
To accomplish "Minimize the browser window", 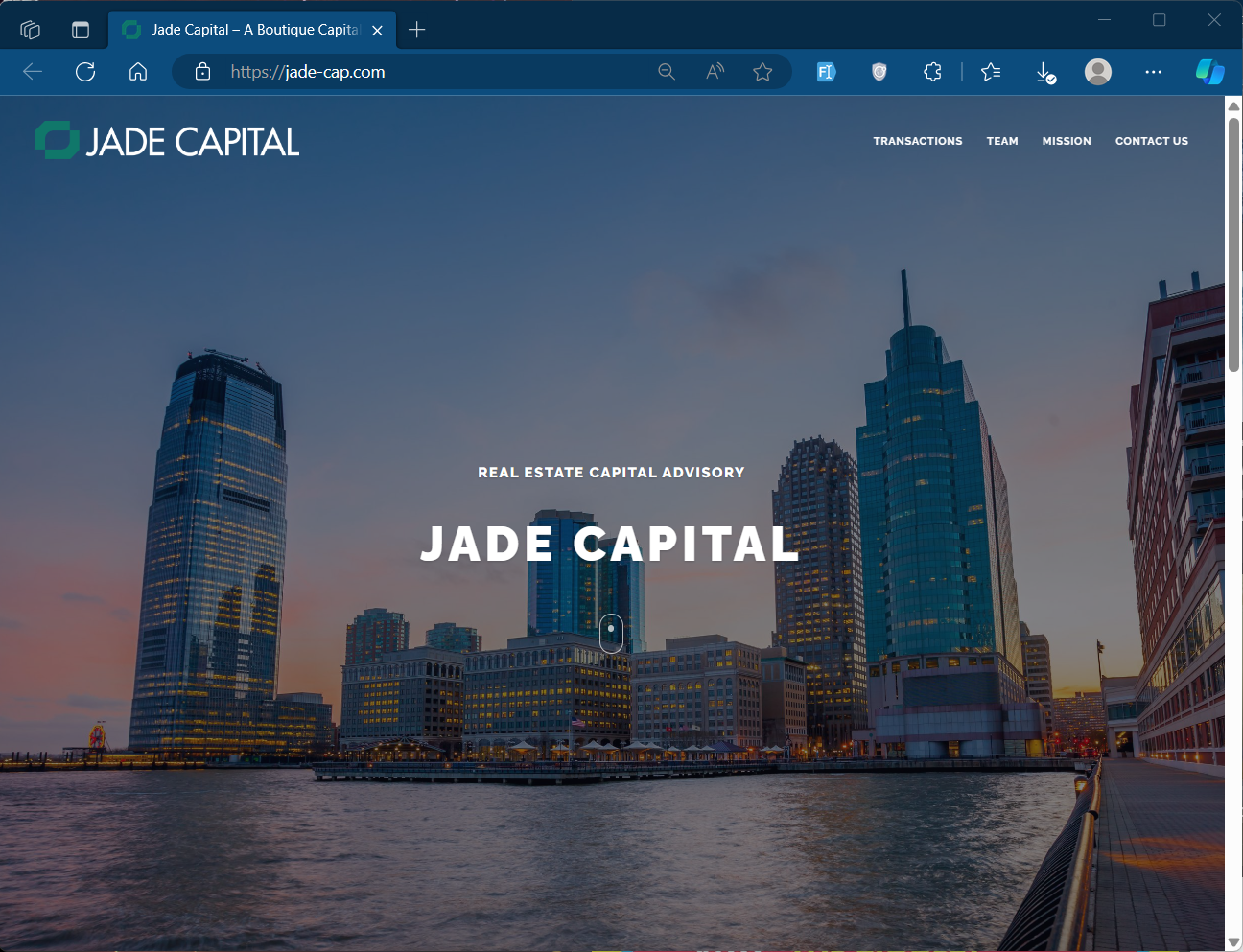I will coord(1104,20).
